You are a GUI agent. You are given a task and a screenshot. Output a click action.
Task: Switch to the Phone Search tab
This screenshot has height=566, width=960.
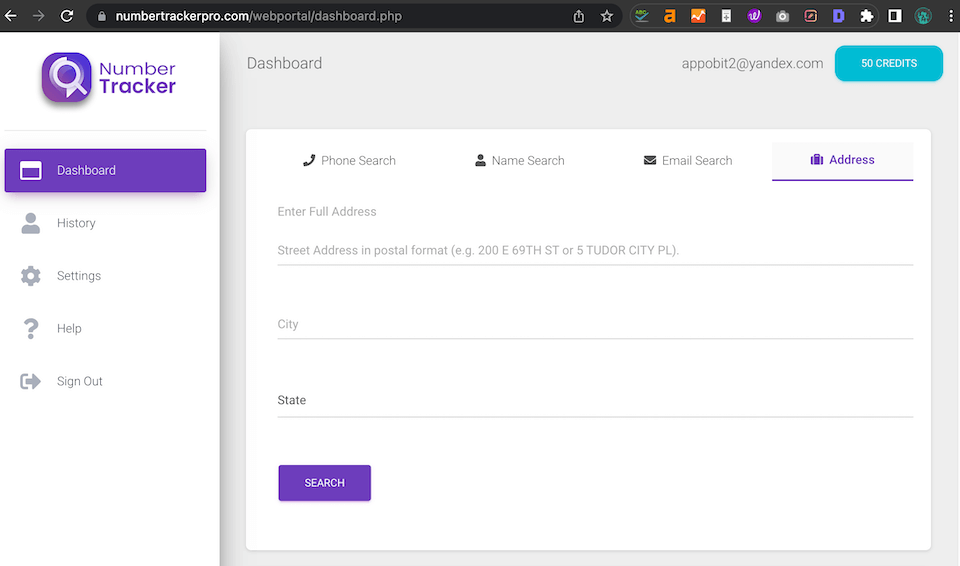pos(349,160)
